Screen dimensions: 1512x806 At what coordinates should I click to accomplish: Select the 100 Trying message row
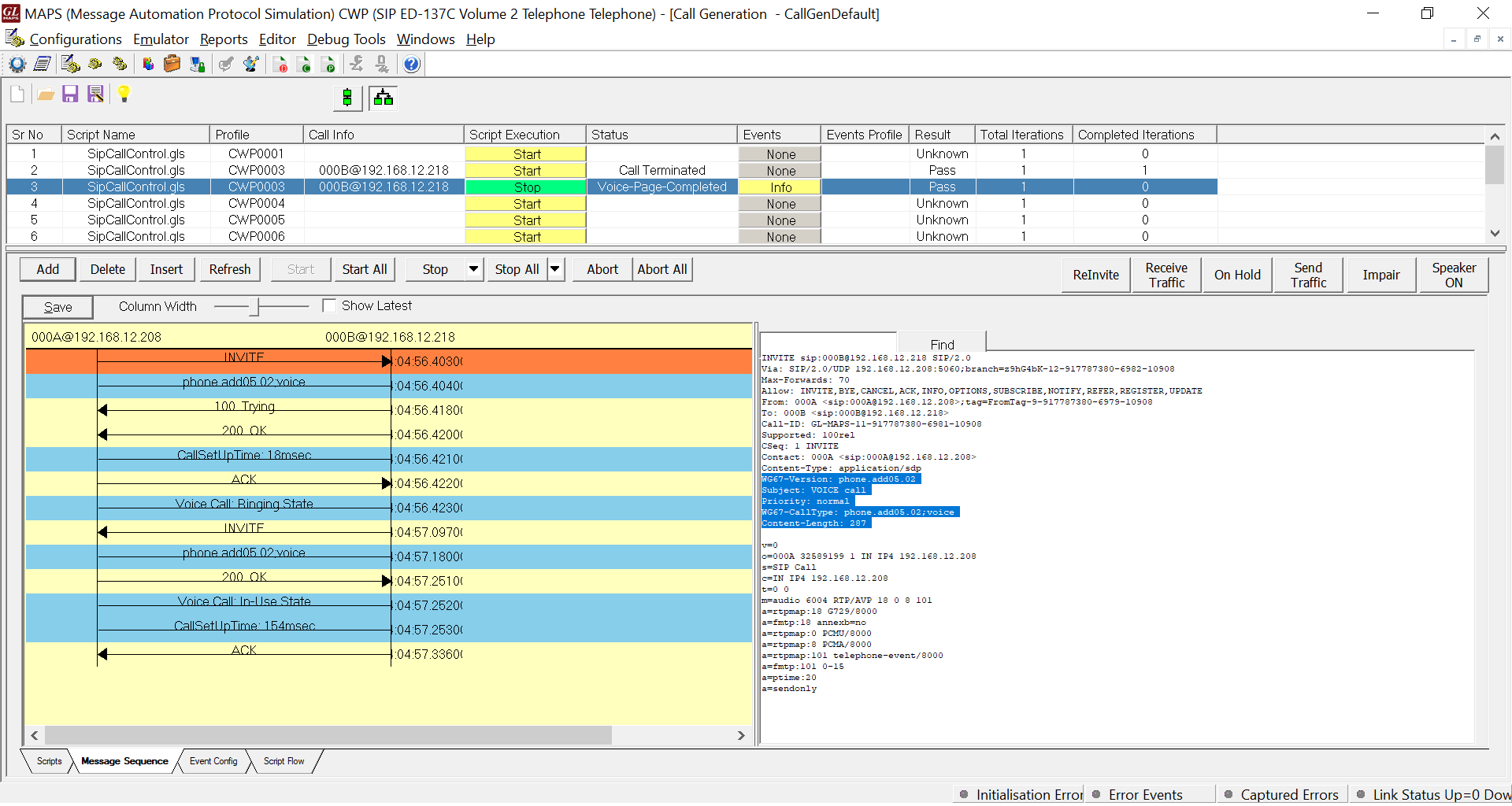point(389,410)
